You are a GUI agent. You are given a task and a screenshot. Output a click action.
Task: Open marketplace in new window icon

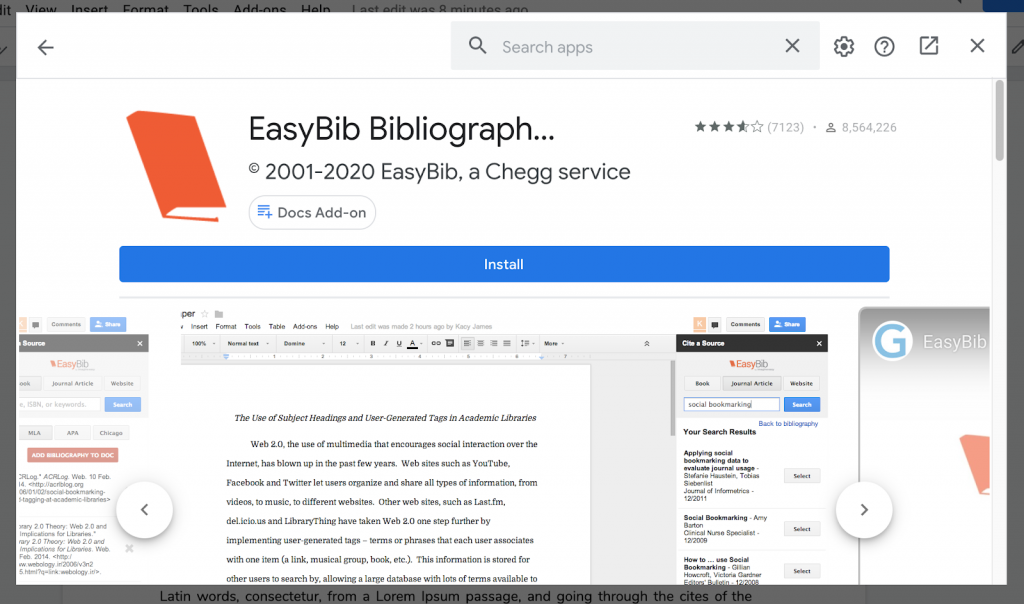pos(929,46)
